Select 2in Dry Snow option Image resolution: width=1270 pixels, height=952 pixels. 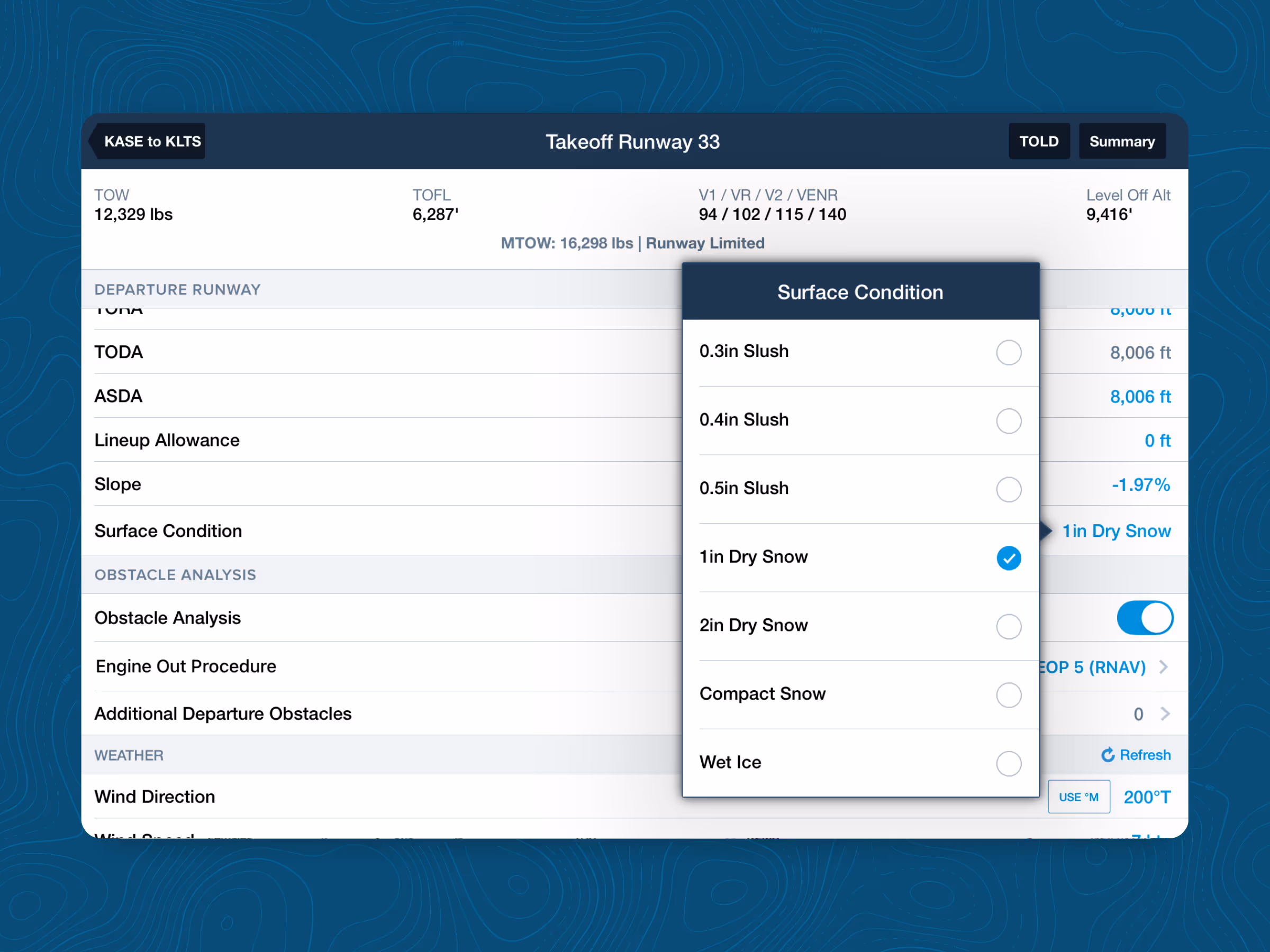pos(1008,626)
